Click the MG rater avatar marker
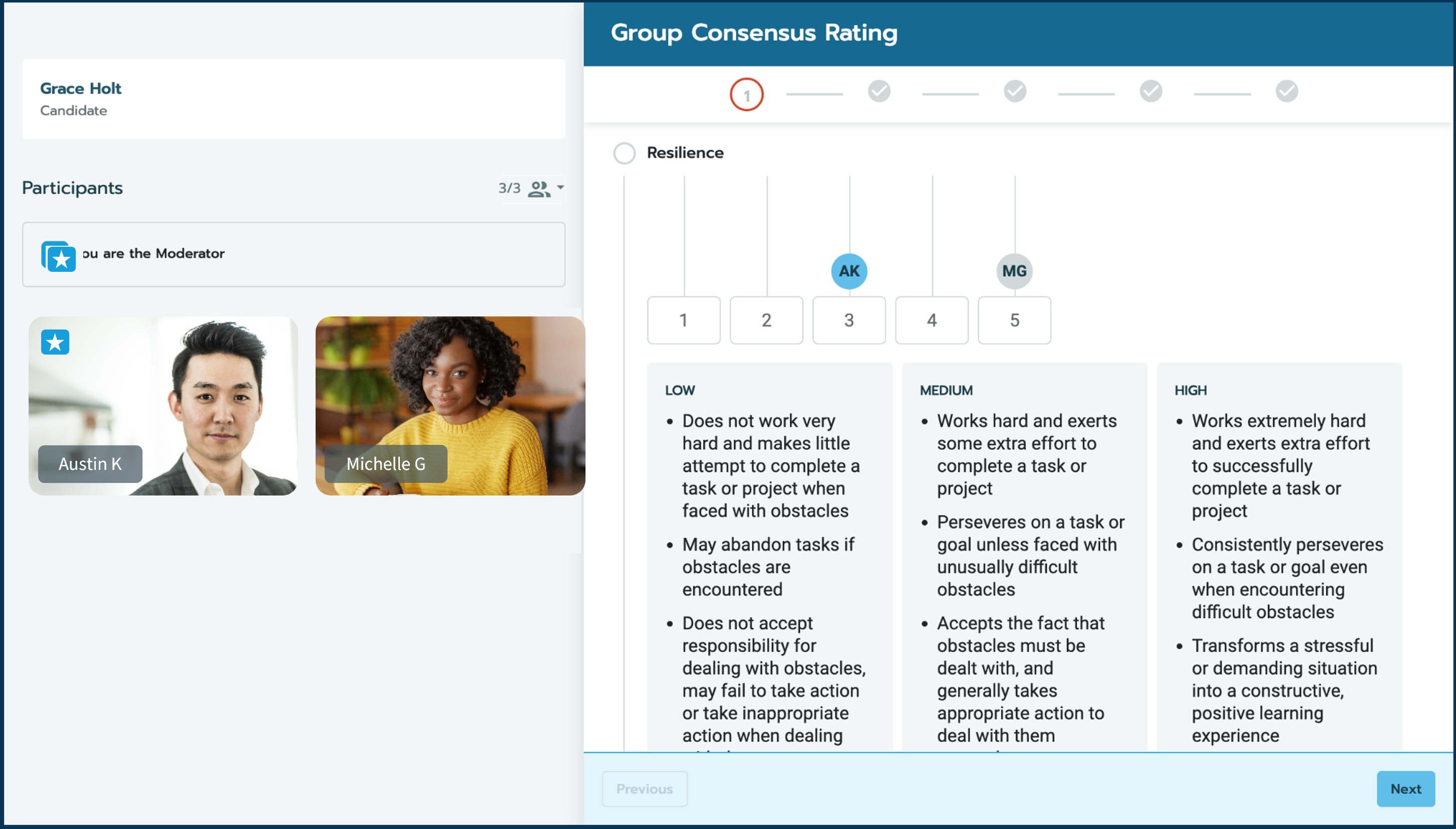Viewport: 1456px width, 829px height. click(1014, 271)
